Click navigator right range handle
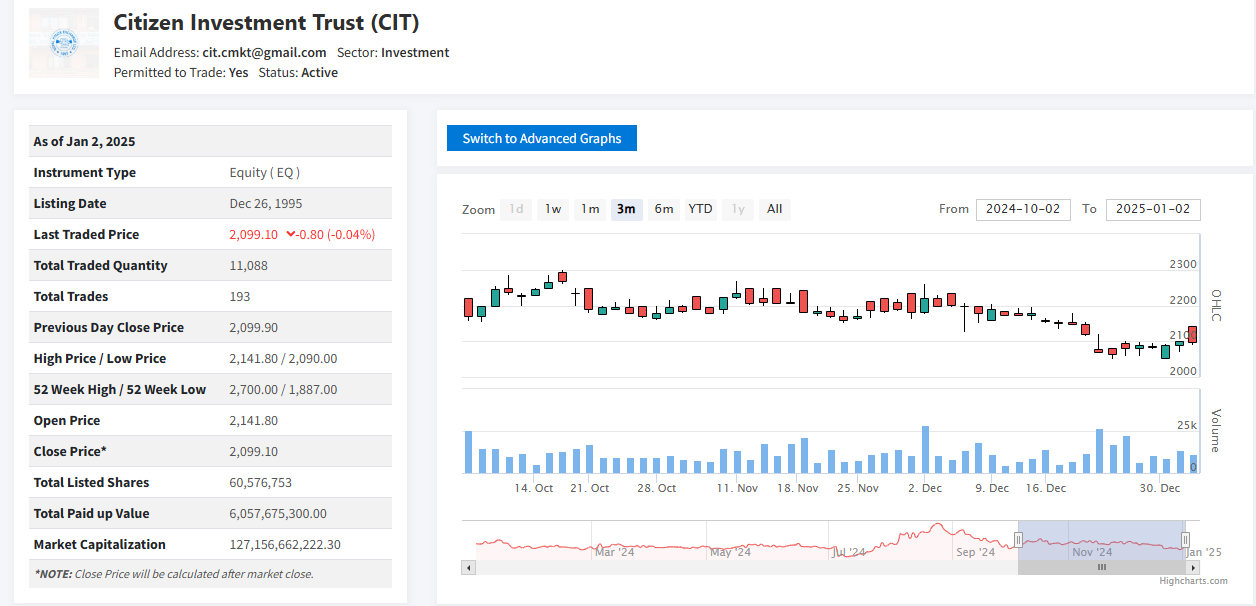The image size is (1256, 606). click(x=1185, y=541)
